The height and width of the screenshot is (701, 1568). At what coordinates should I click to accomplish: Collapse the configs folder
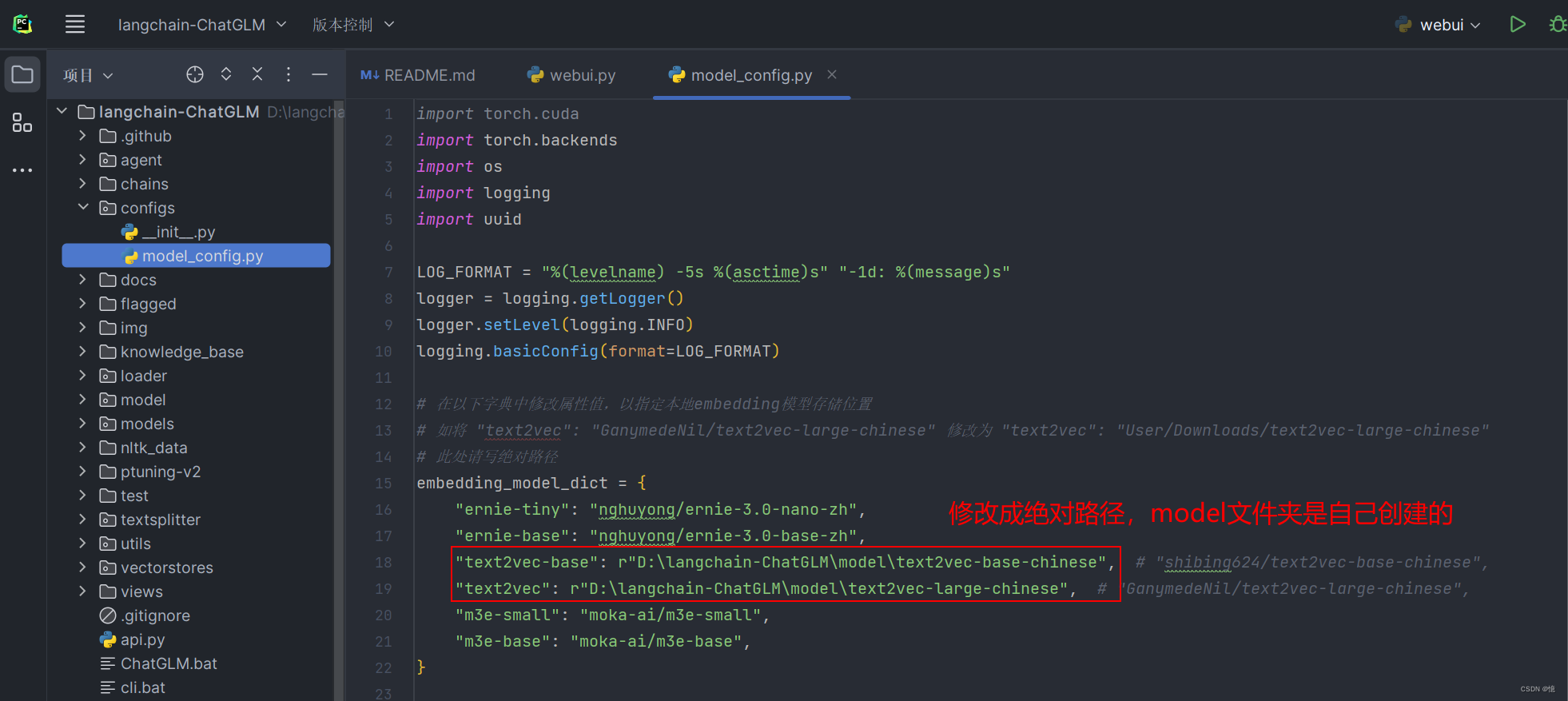point(83,207)
